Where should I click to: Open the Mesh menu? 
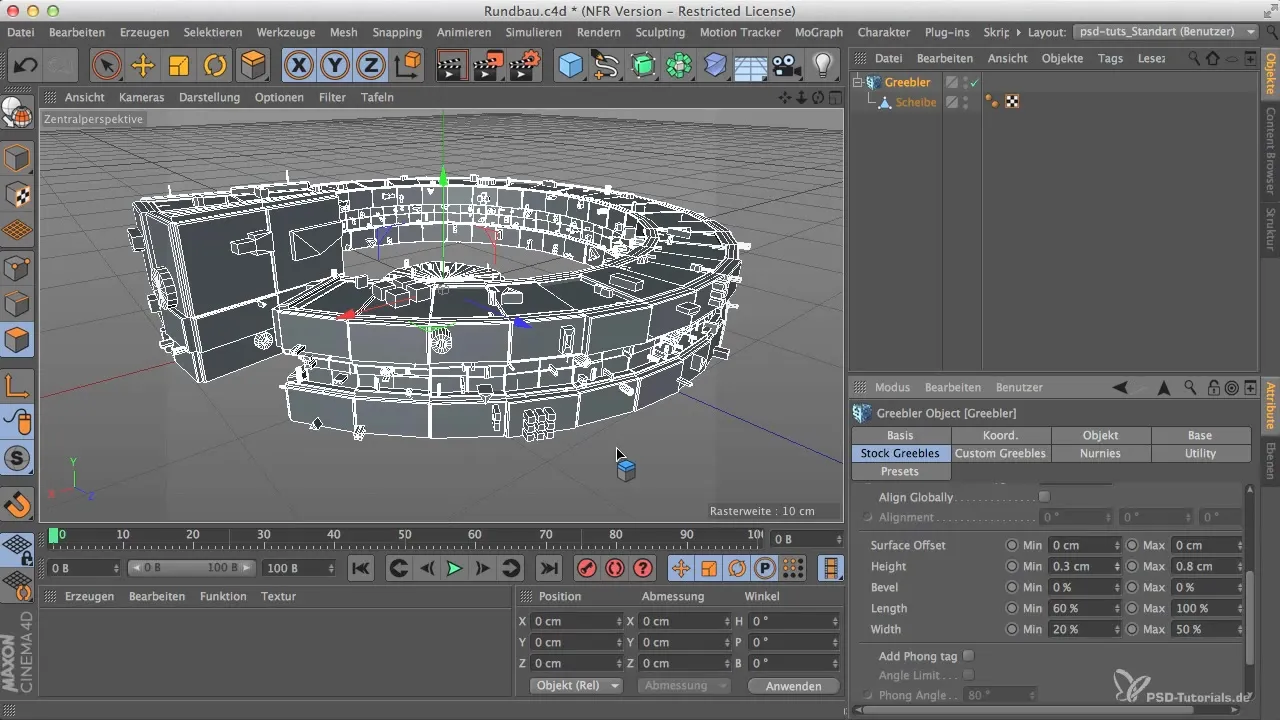(343, 32)
